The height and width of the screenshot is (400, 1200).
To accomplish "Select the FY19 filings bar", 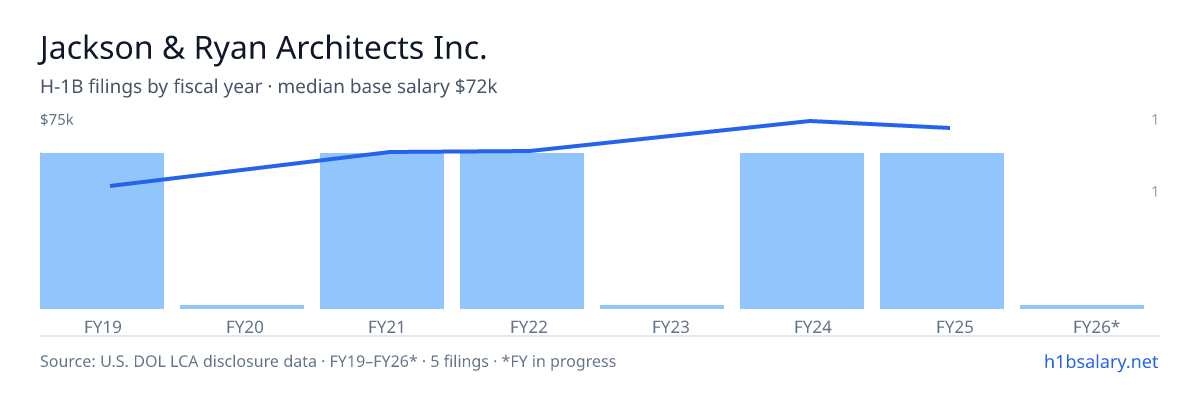I will click(102, 231).
